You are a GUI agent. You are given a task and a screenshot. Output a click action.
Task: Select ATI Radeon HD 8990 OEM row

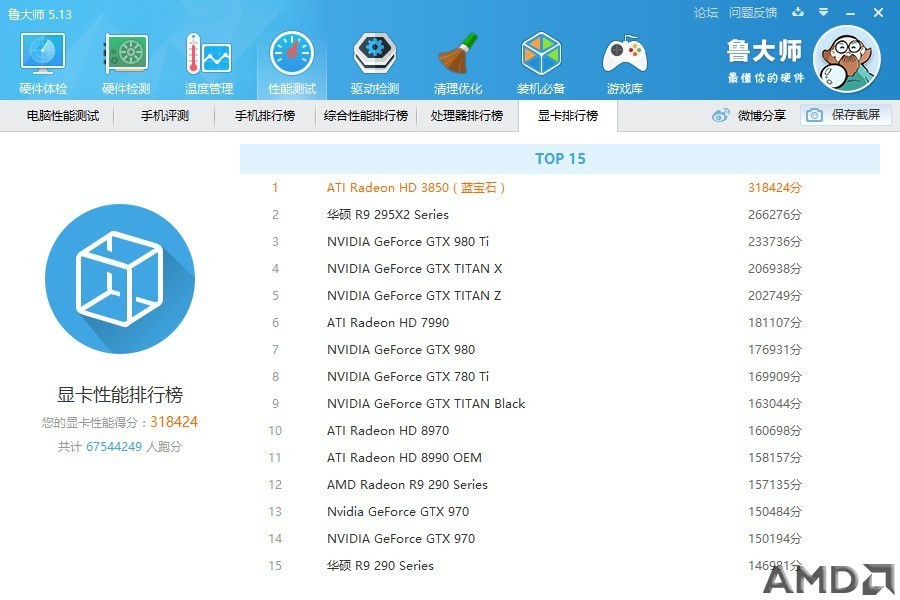(560, 458)
